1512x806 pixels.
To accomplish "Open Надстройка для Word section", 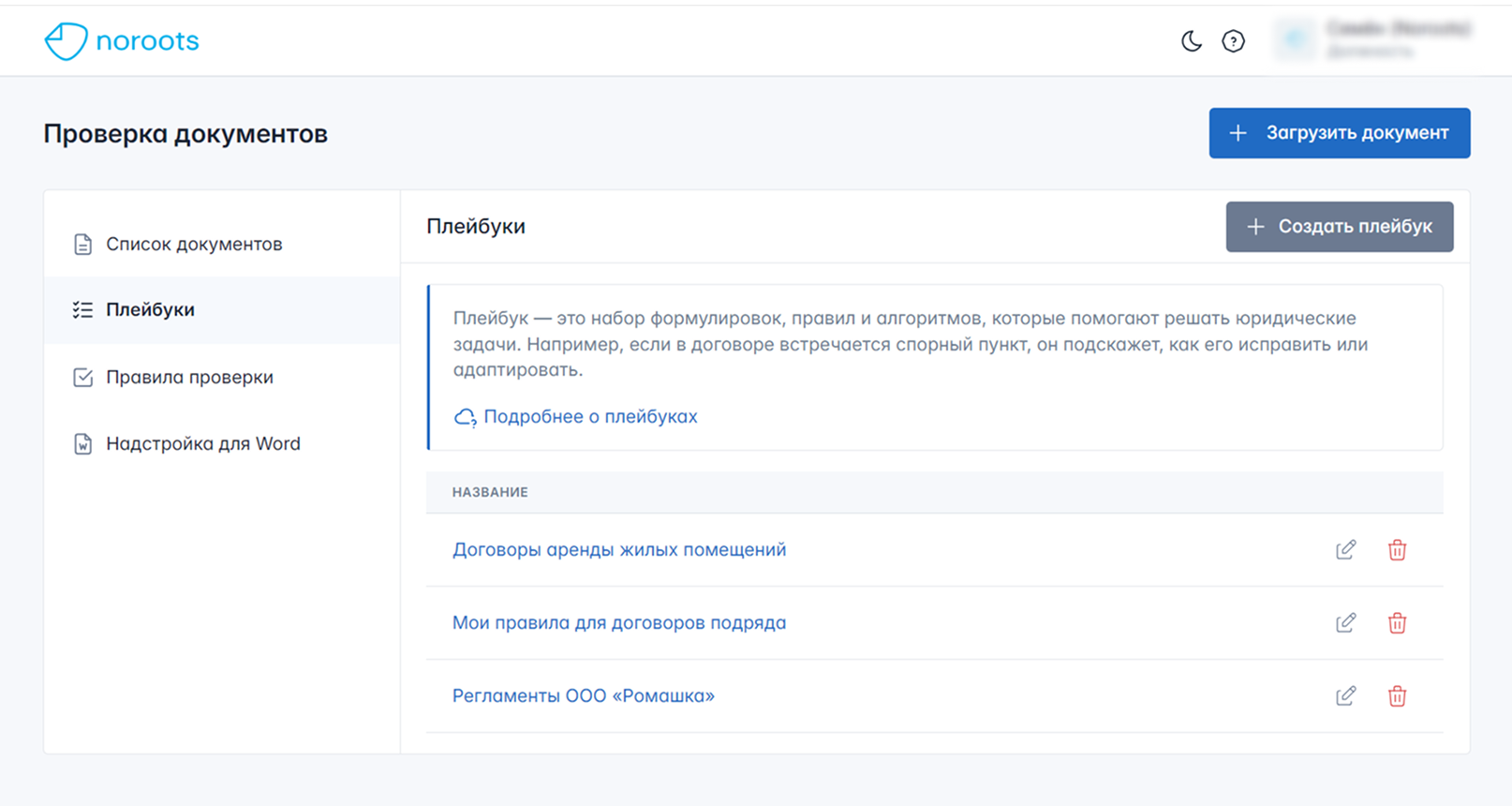I will (x=222, y=443).
